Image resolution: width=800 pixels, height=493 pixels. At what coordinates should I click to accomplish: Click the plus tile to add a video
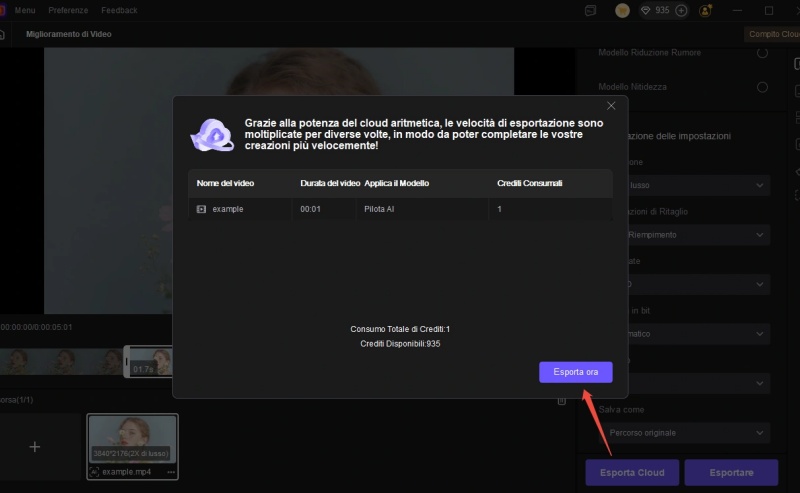35,447
